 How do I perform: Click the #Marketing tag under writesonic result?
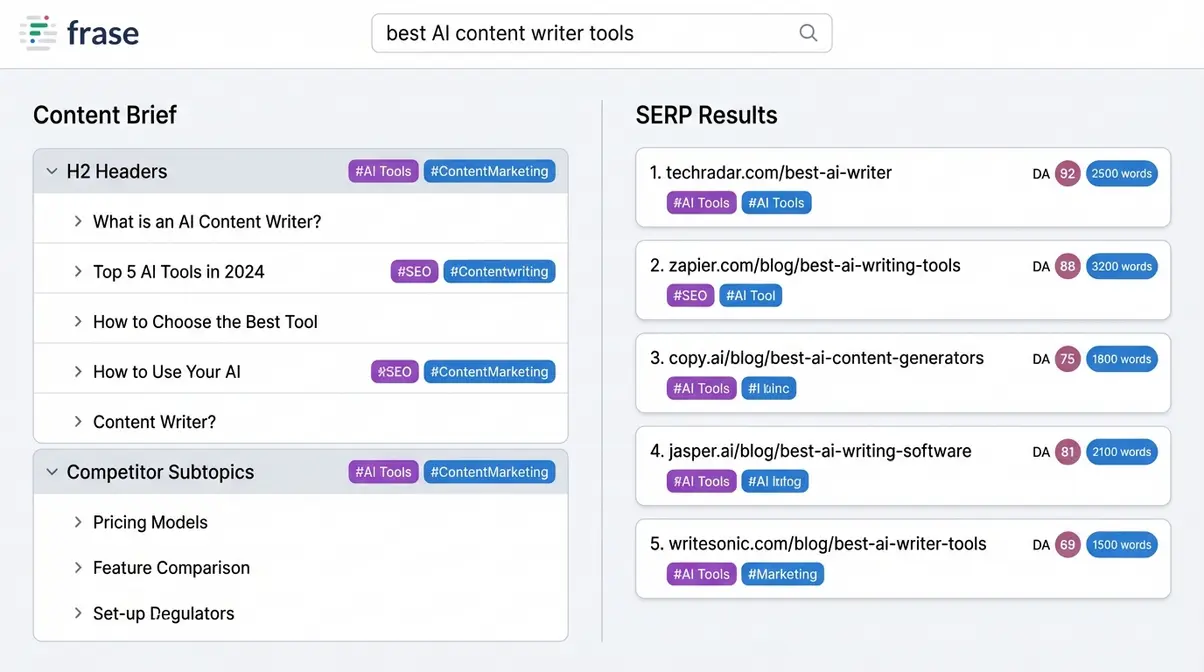pos(783,574)
